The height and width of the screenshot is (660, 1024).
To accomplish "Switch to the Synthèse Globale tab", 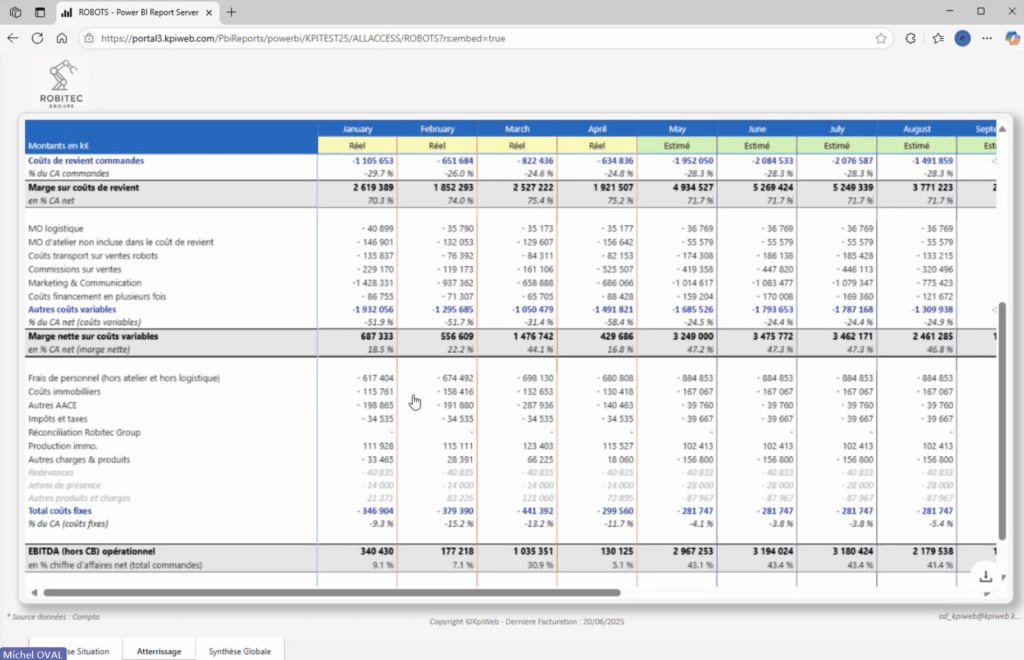I will [x=239, y=651].
